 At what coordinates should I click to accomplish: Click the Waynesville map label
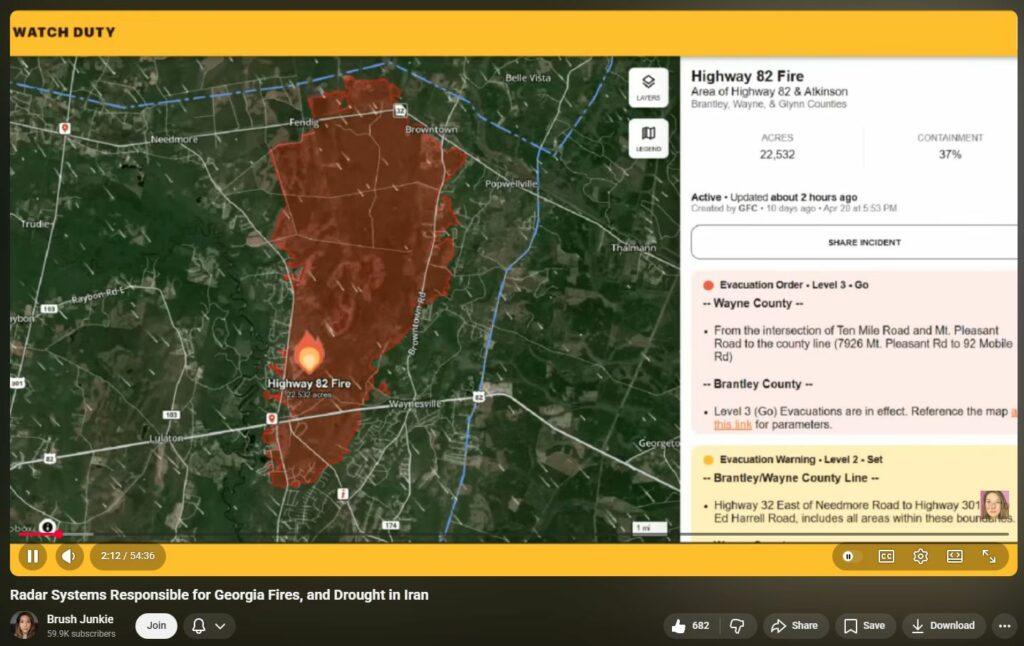coord(415,404)
